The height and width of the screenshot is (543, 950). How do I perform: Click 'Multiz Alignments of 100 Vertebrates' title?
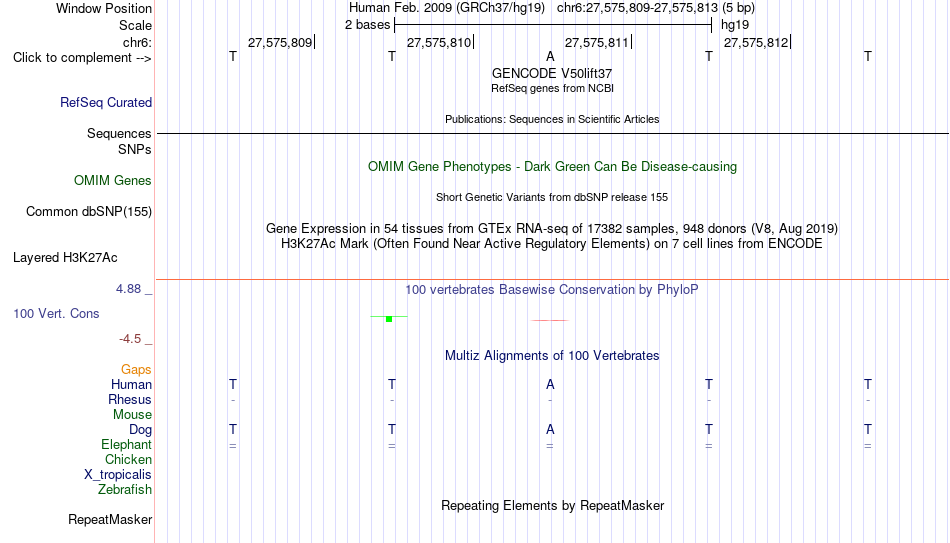pyautogui.click(x=552, y=356)
